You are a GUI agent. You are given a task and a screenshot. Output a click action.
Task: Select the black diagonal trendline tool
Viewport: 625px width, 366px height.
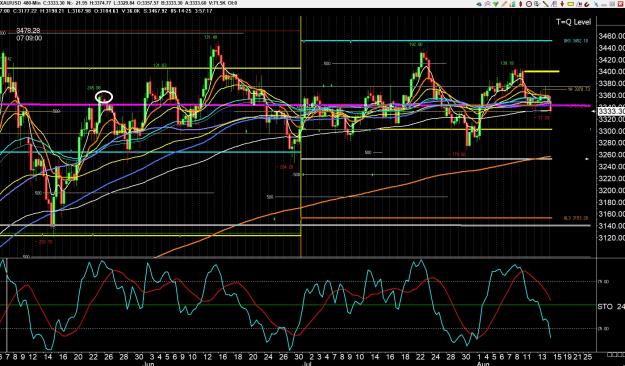tap(545, 4)
